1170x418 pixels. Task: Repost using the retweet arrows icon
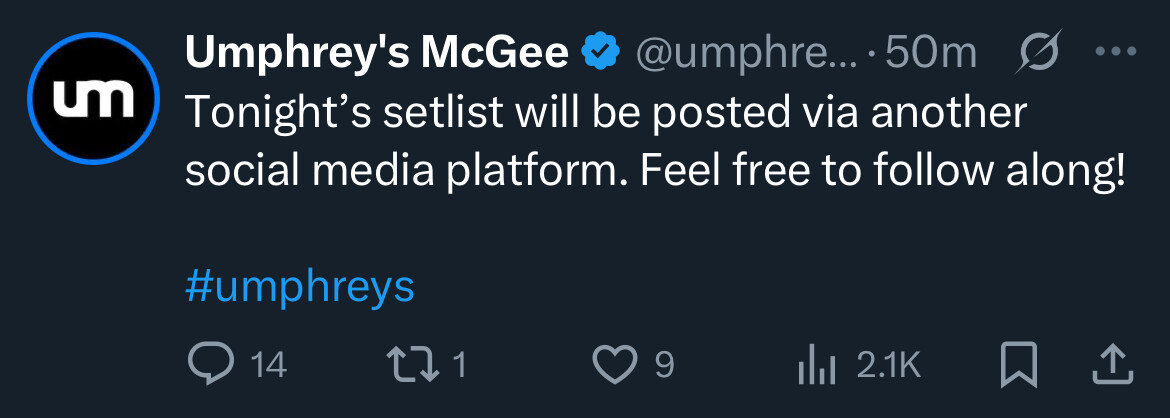(413, 365)
